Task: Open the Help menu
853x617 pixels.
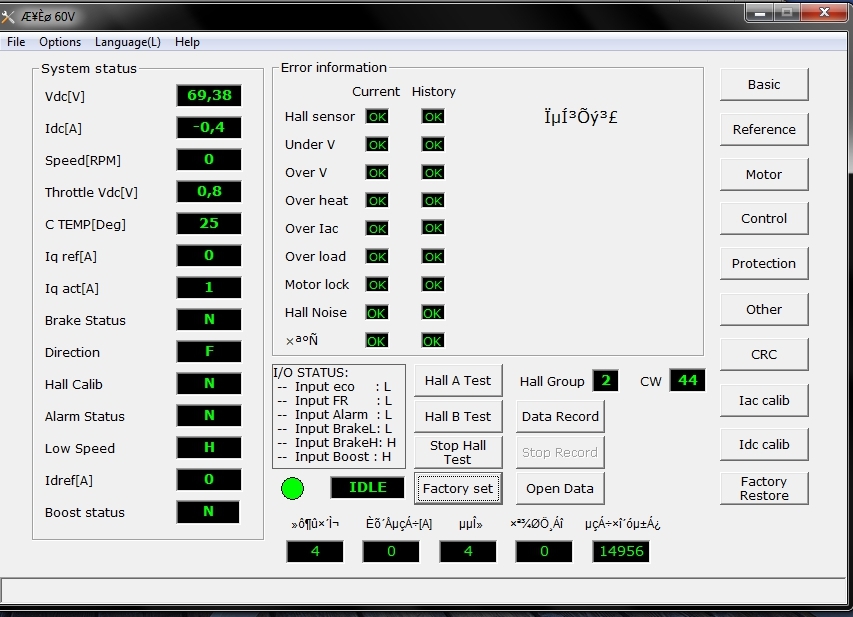Action: 187,42
